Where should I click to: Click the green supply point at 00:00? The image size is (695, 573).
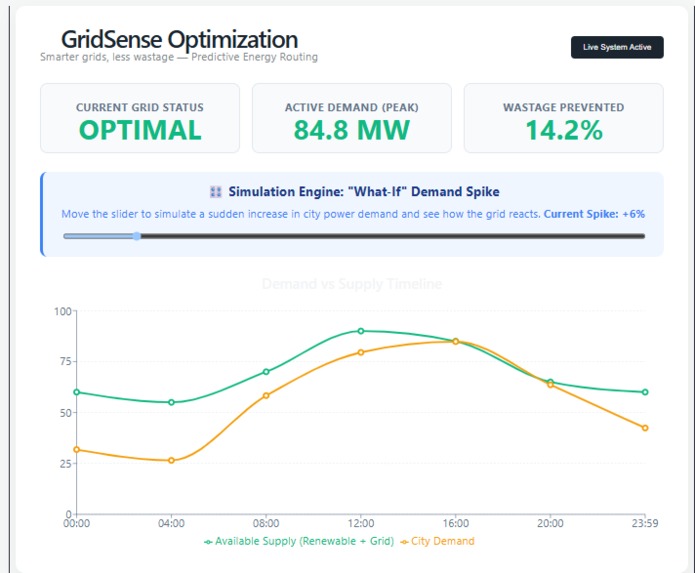77,392
